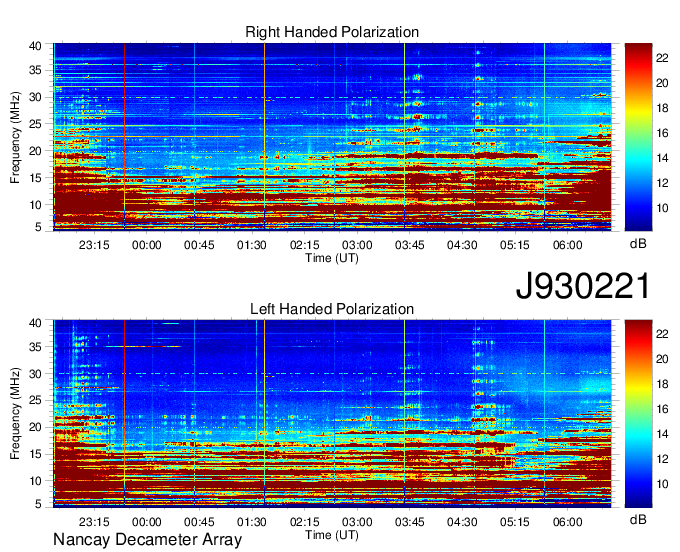Viewport: 680px width, 552px height.
Task: Pick the 03:00 time tick of Left Handed plot
Action: pyautogui.click(x=357, y=522)
